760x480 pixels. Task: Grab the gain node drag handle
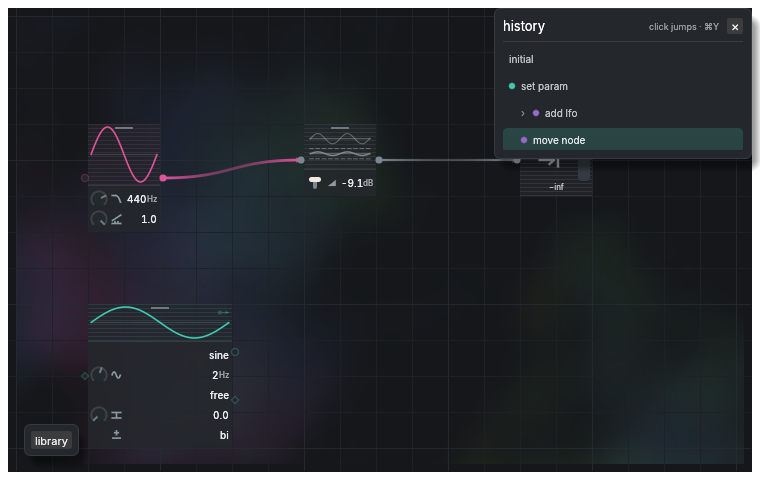coord(340,128)
